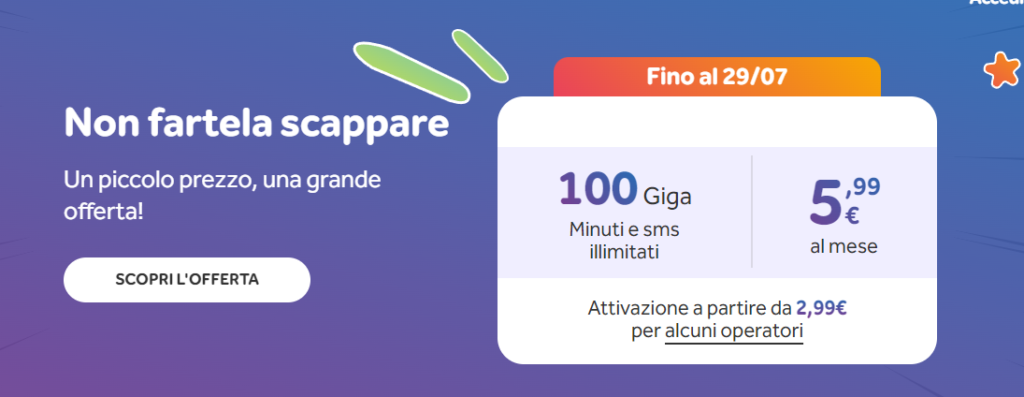Click the Attivazione a partire da text

pyautogui.click(x=690, y=308)
